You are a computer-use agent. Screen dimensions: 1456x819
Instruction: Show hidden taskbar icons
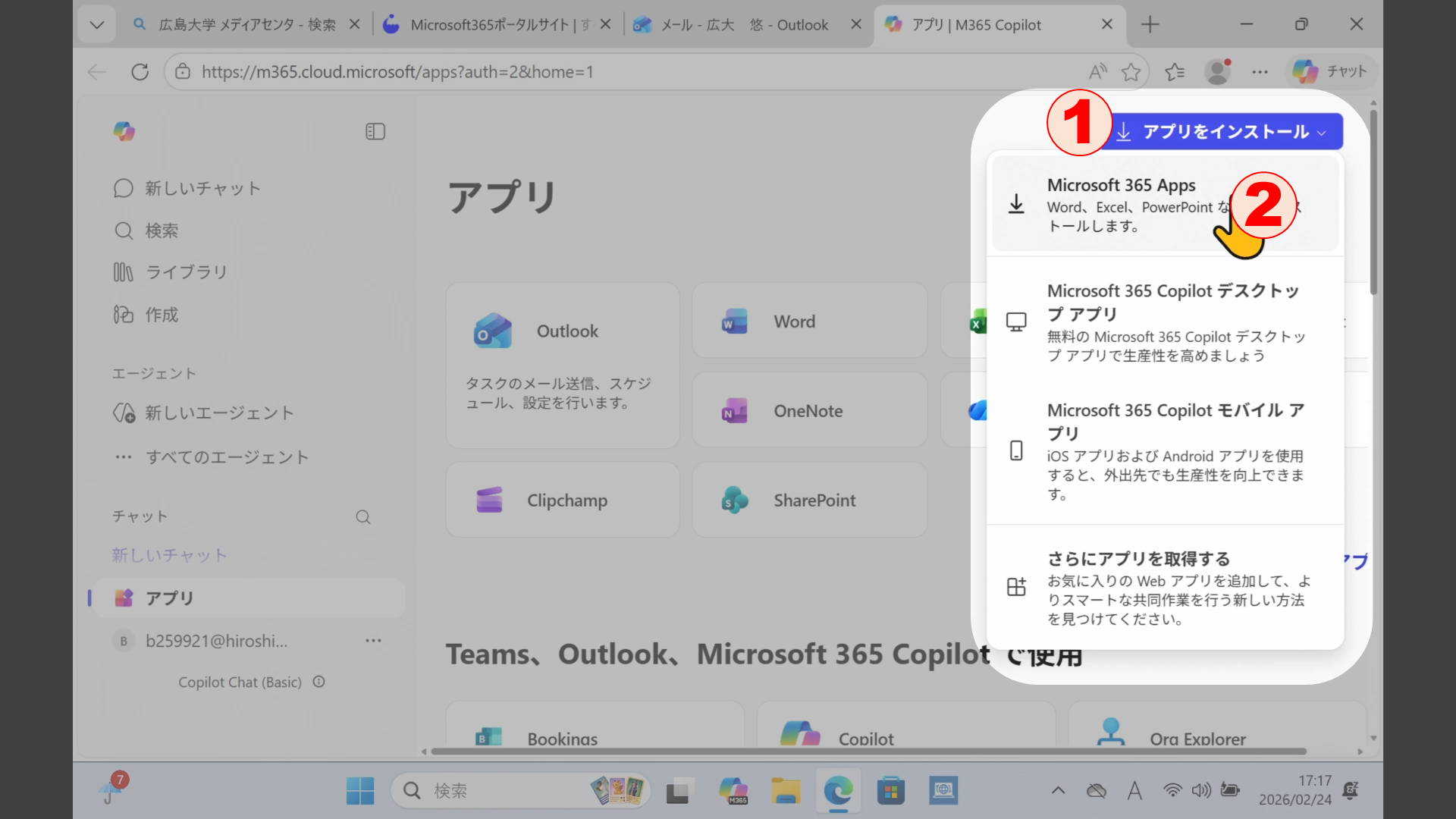click(x=1057, y=790)
